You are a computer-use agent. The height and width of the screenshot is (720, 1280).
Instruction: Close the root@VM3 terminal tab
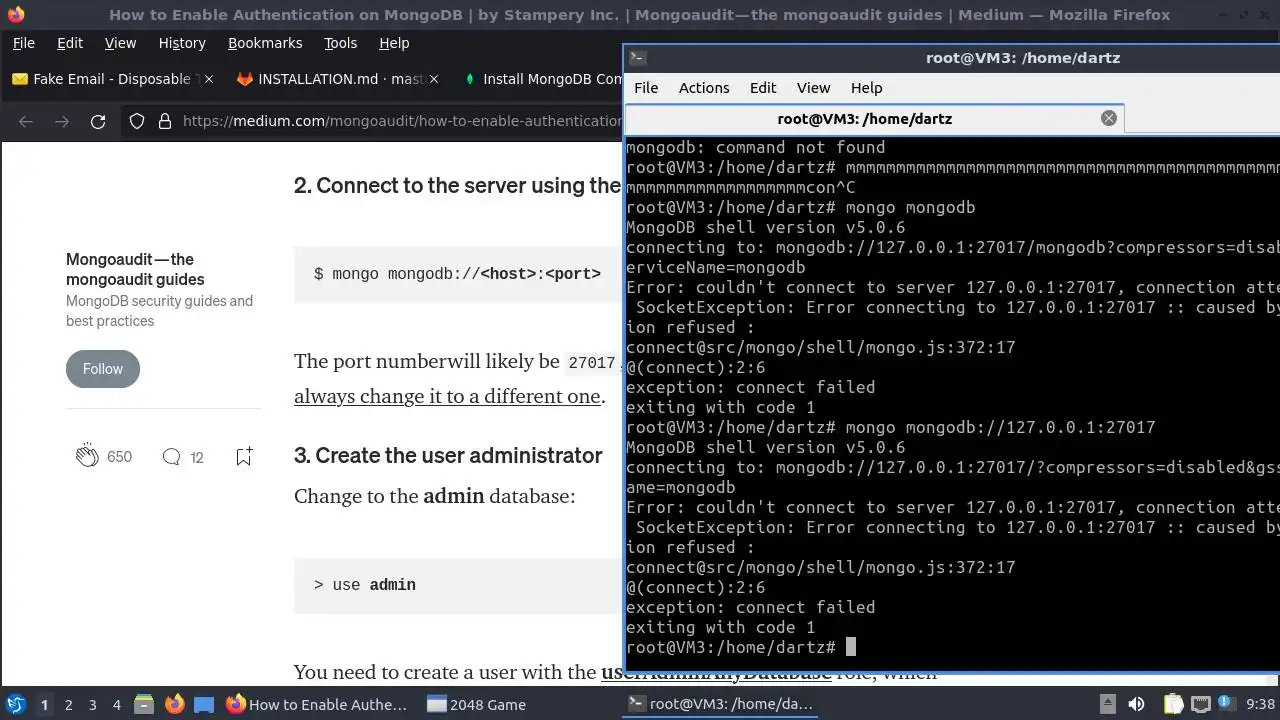1109,118
